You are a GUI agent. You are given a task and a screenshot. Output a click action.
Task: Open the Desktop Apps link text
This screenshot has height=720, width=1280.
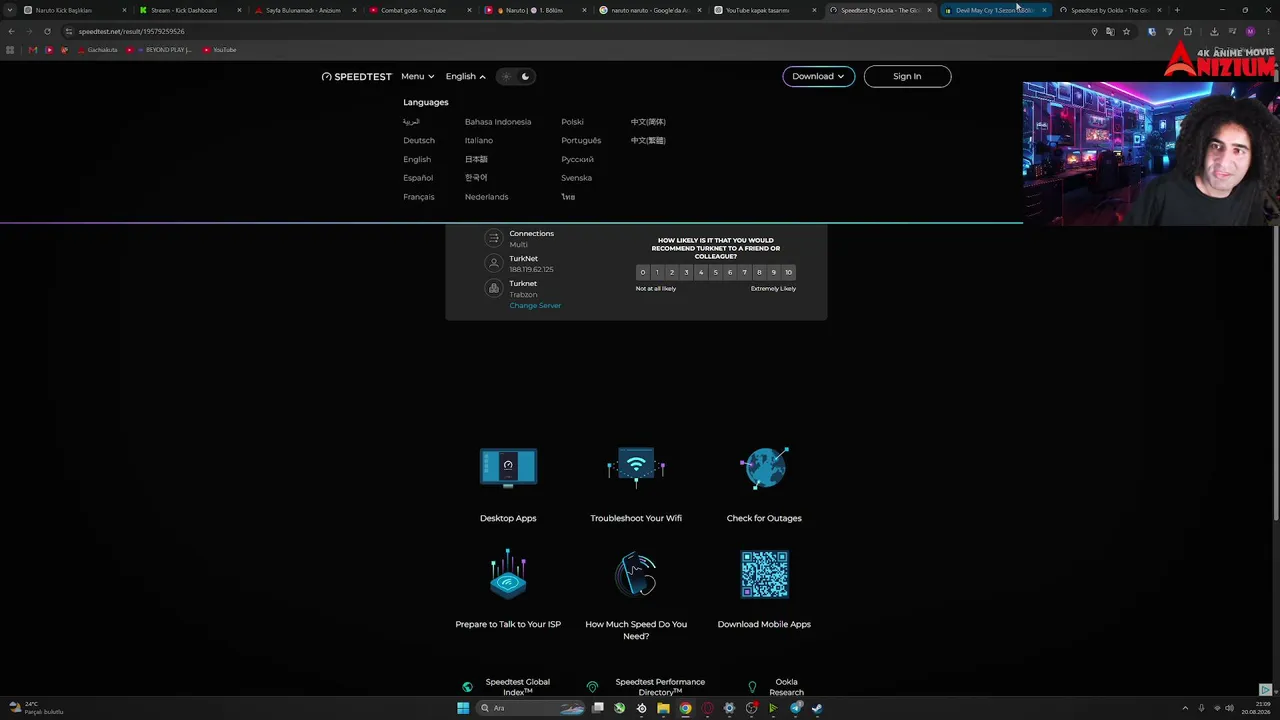[508, 518]
